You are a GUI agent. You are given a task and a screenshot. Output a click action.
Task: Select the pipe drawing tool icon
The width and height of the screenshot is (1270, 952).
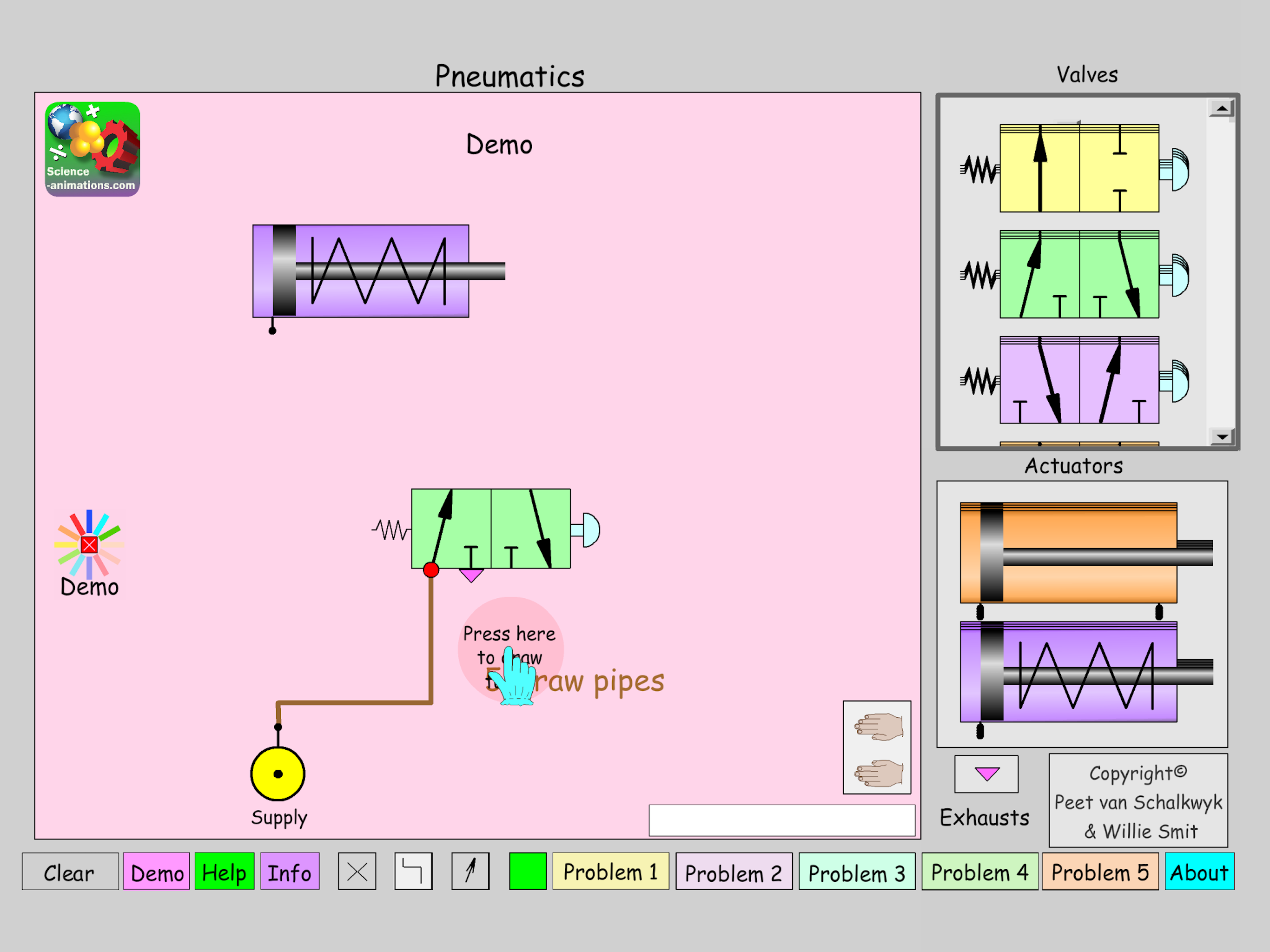(x=413, y=872)
